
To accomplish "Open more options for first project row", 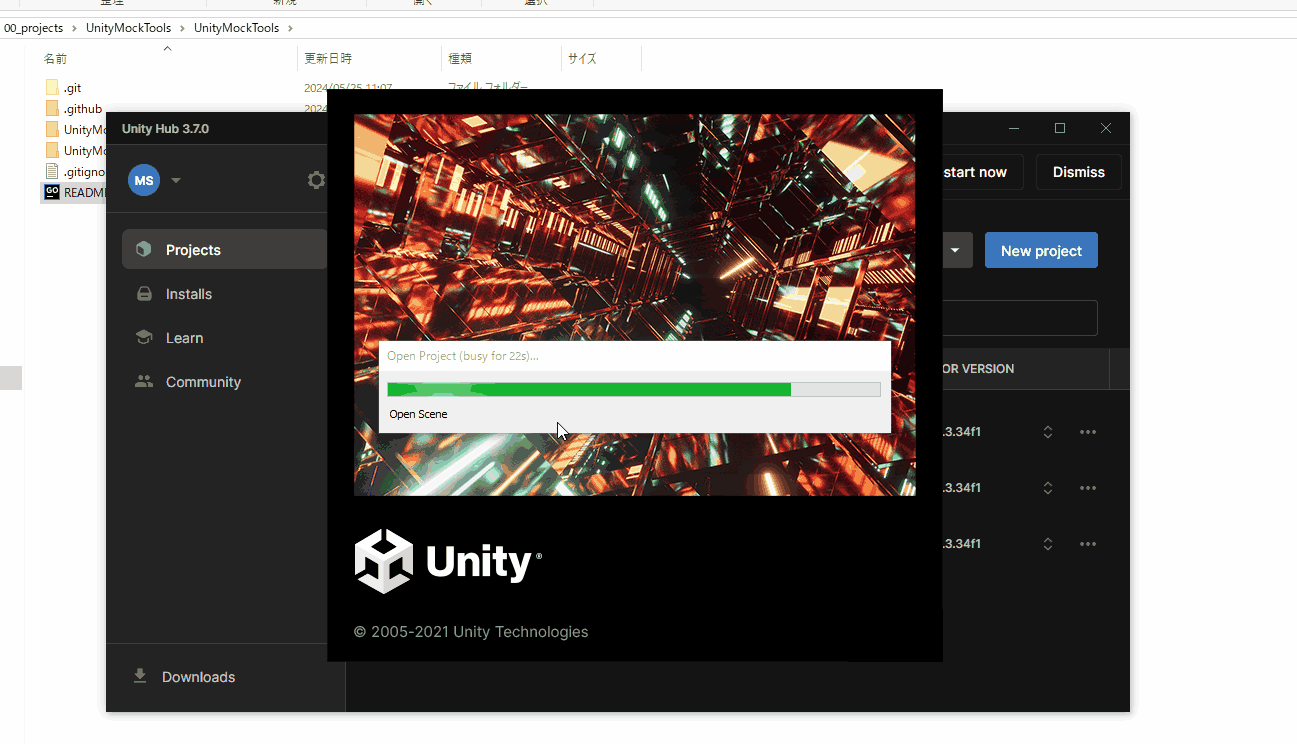I will coord(1088,432).
